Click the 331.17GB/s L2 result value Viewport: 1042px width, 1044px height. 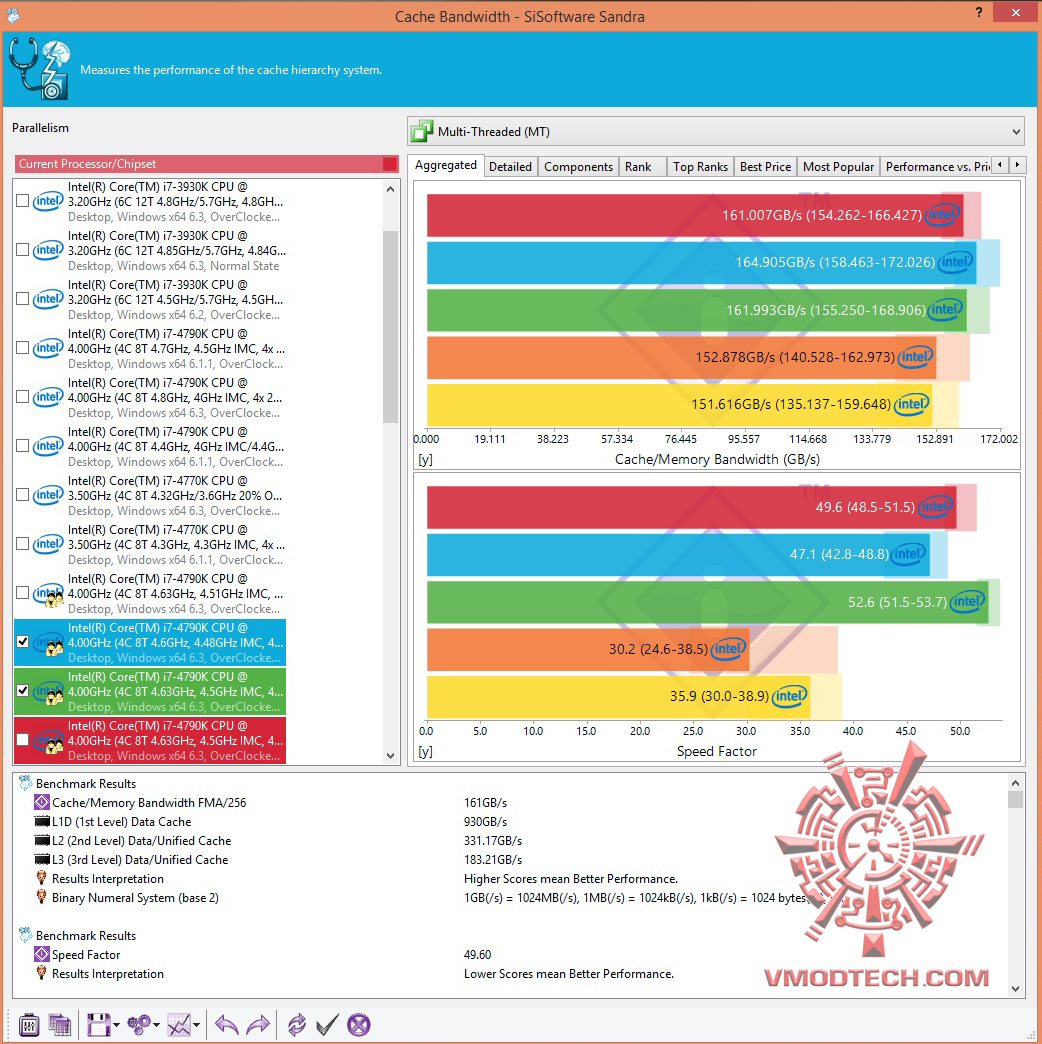tap(493, 841)
